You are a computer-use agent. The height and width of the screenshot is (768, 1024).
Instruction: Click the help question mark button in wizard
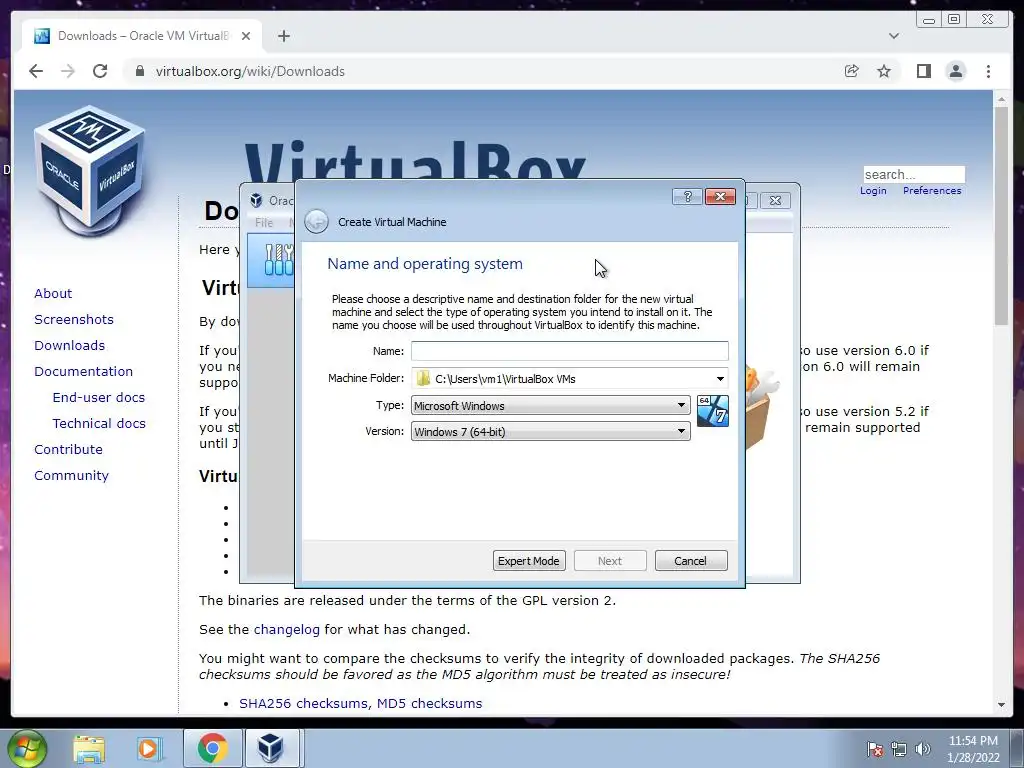(x=687, y=197)
